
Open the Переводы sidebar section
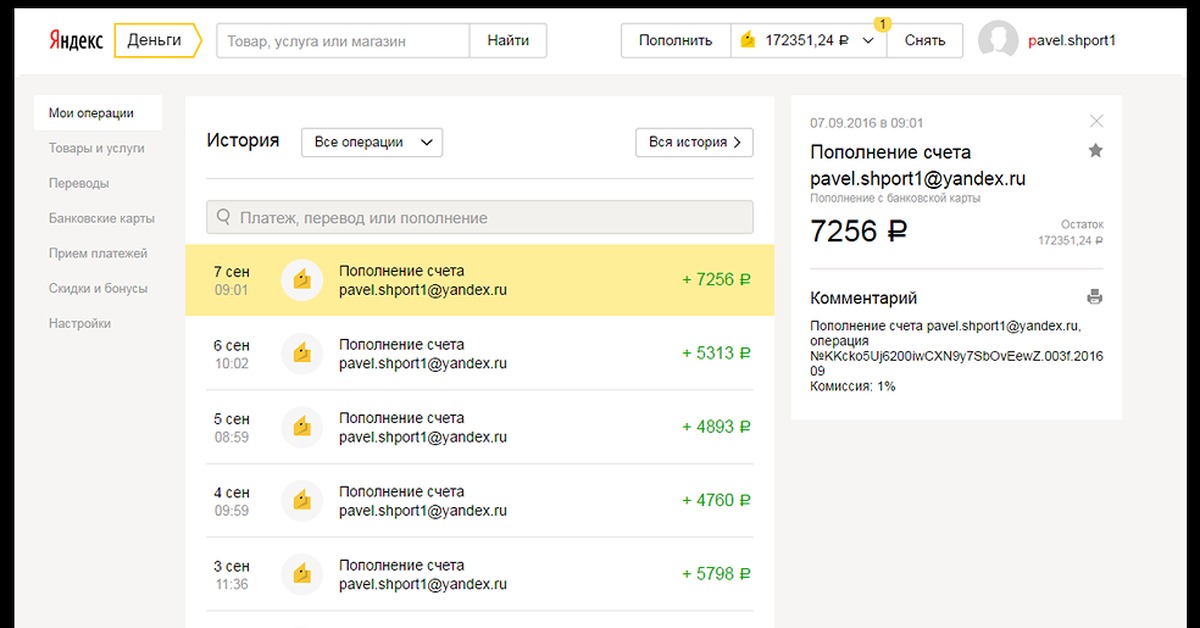pos(79,183)
